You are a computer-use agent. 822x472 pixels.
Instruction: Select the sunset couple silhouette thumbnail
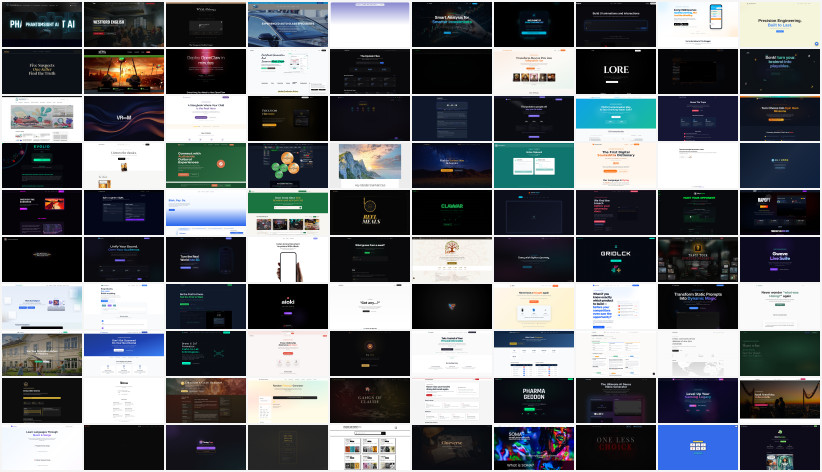point(780,401)
